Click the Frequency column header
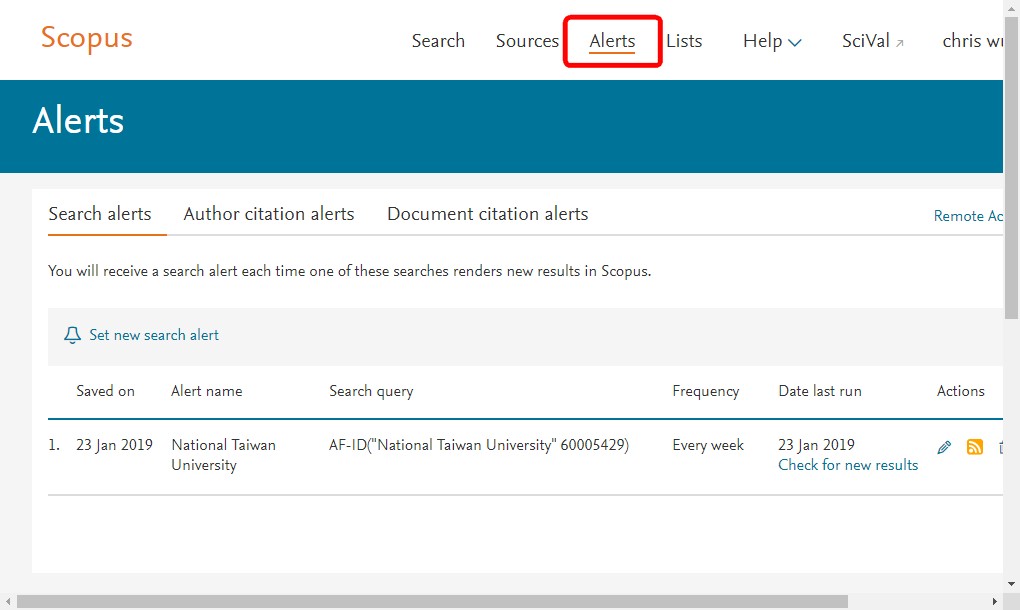This screenshot has height=610, width=1020. pos(706,391)
